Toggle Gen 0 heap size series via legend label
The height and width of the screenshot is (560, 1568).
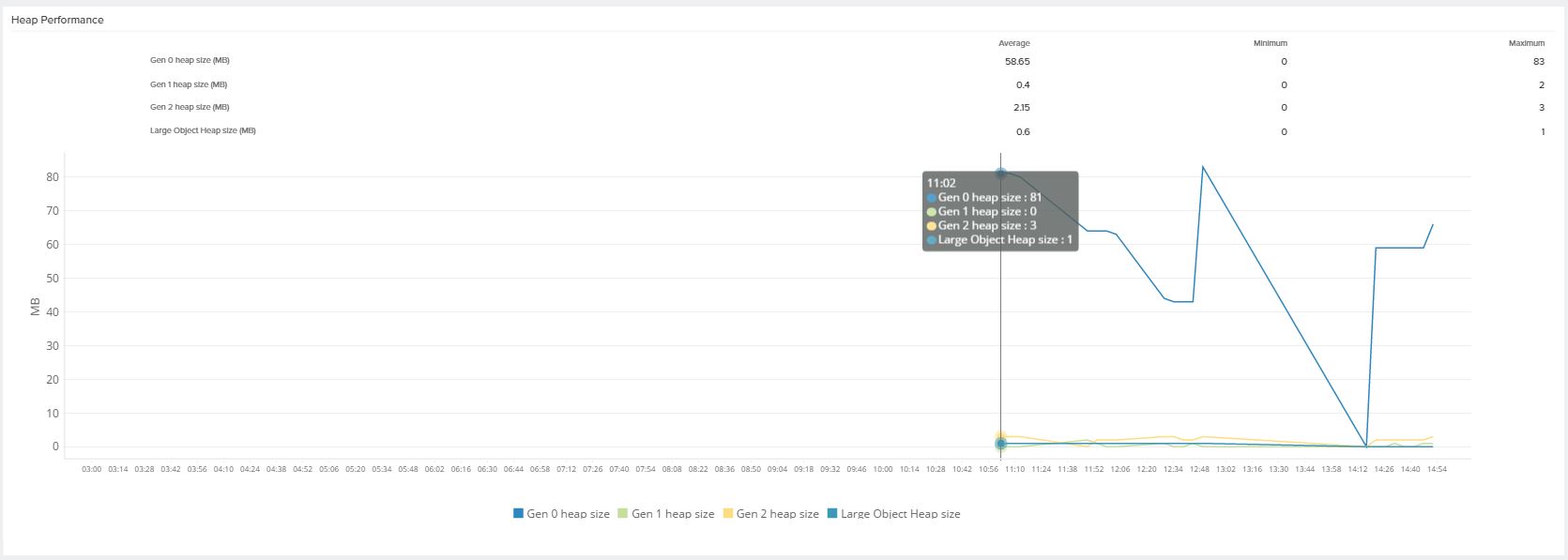568,514
